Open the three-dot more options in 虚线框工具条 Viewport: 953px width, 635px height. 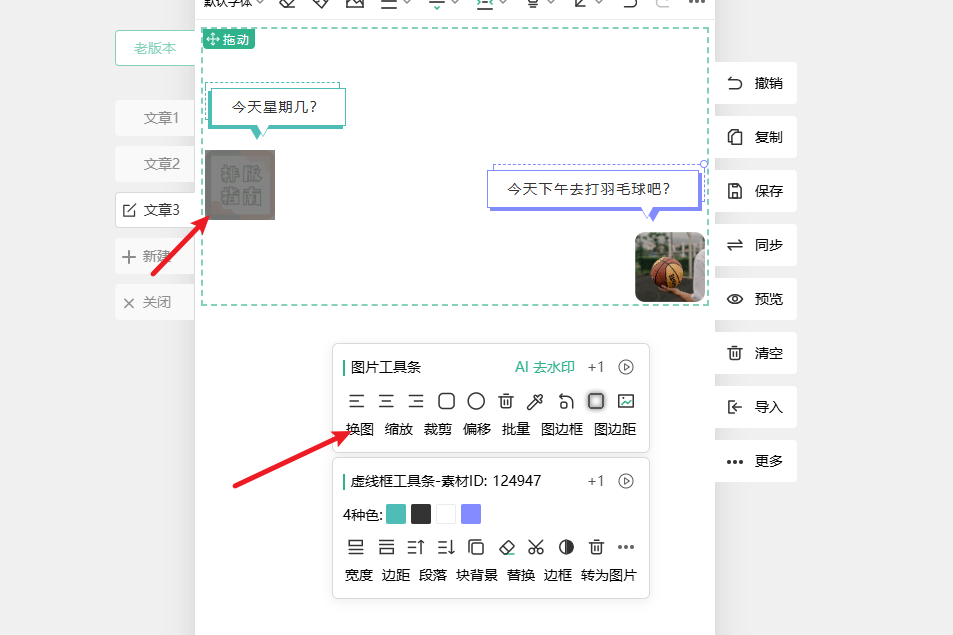tap(626, 547)
